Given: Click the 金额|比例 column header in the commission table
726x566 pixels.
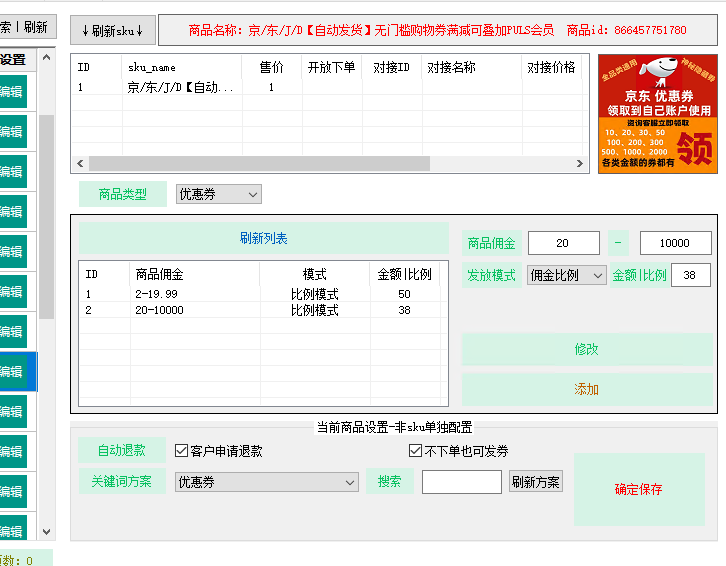Looking at the screenshot, I should (405, 274).
